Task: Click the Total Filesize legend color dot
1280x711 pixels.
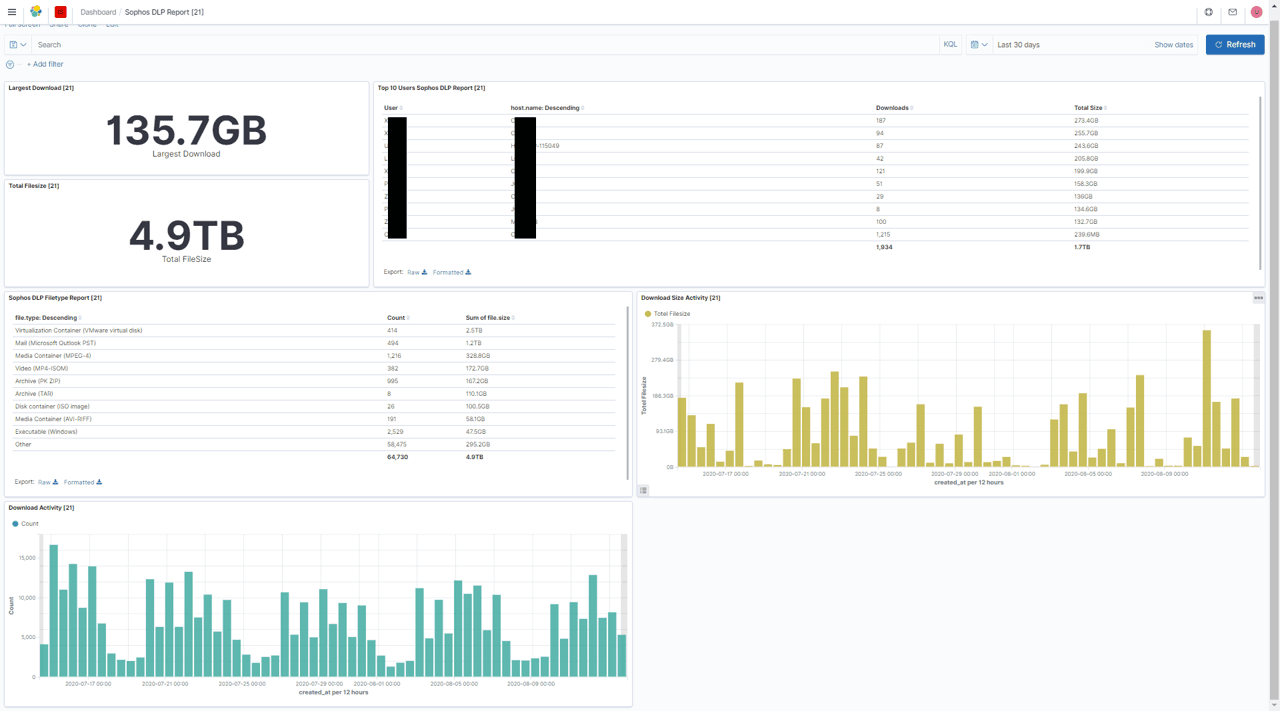Action: [x=648, y=314]
